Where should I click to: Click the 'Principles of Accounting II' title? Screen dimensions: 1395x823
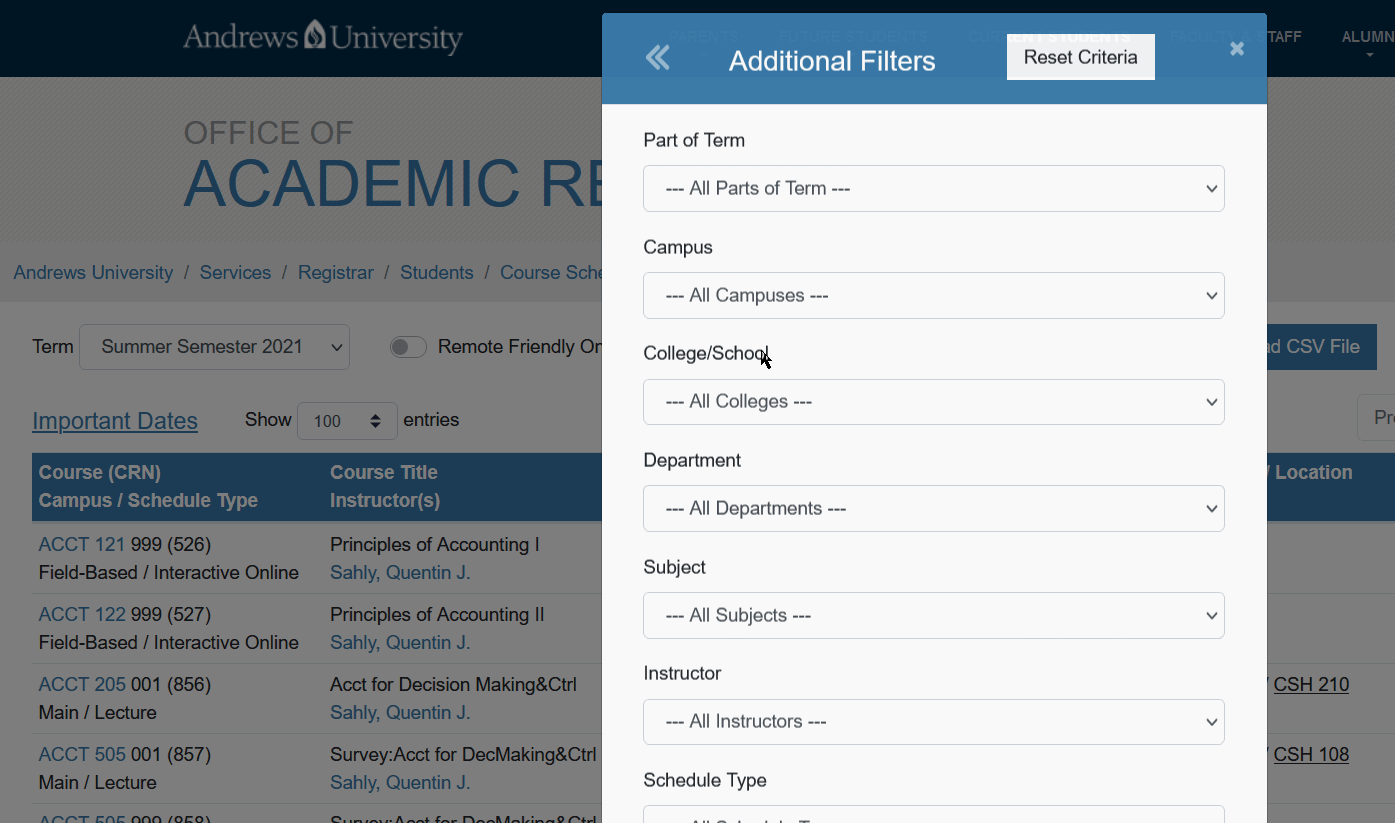[x=437, y=615]
